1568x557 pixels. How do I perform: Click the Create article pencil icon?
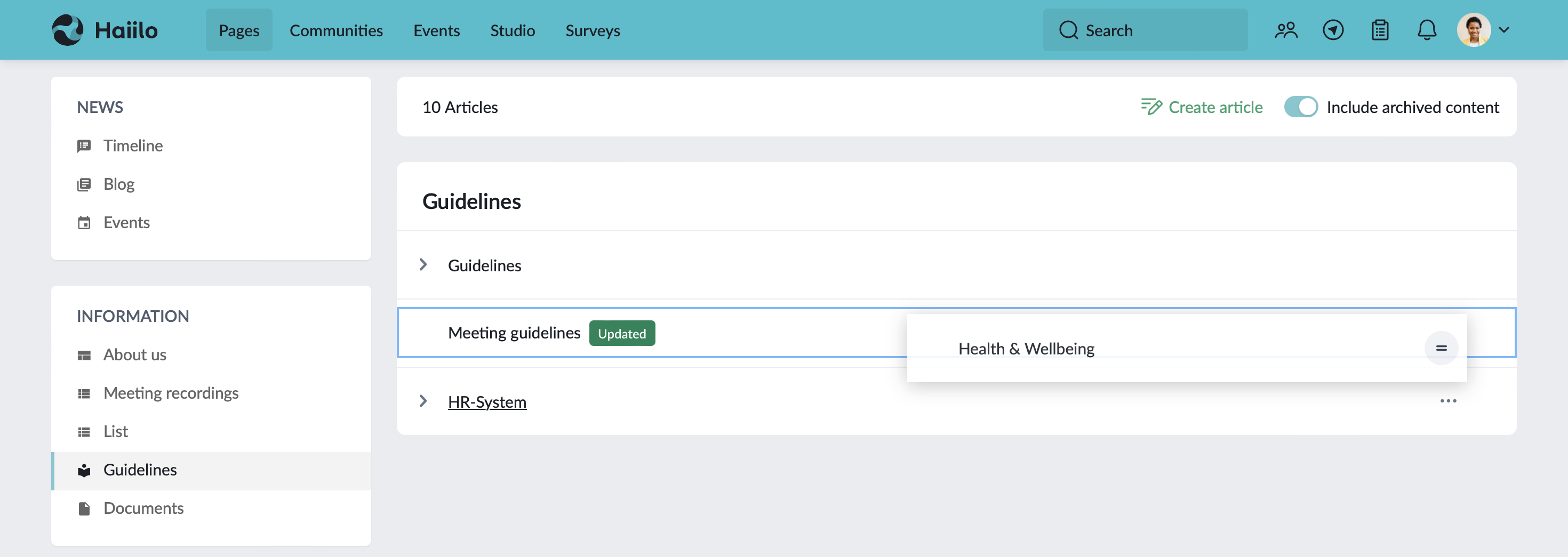click(1150, 107)
